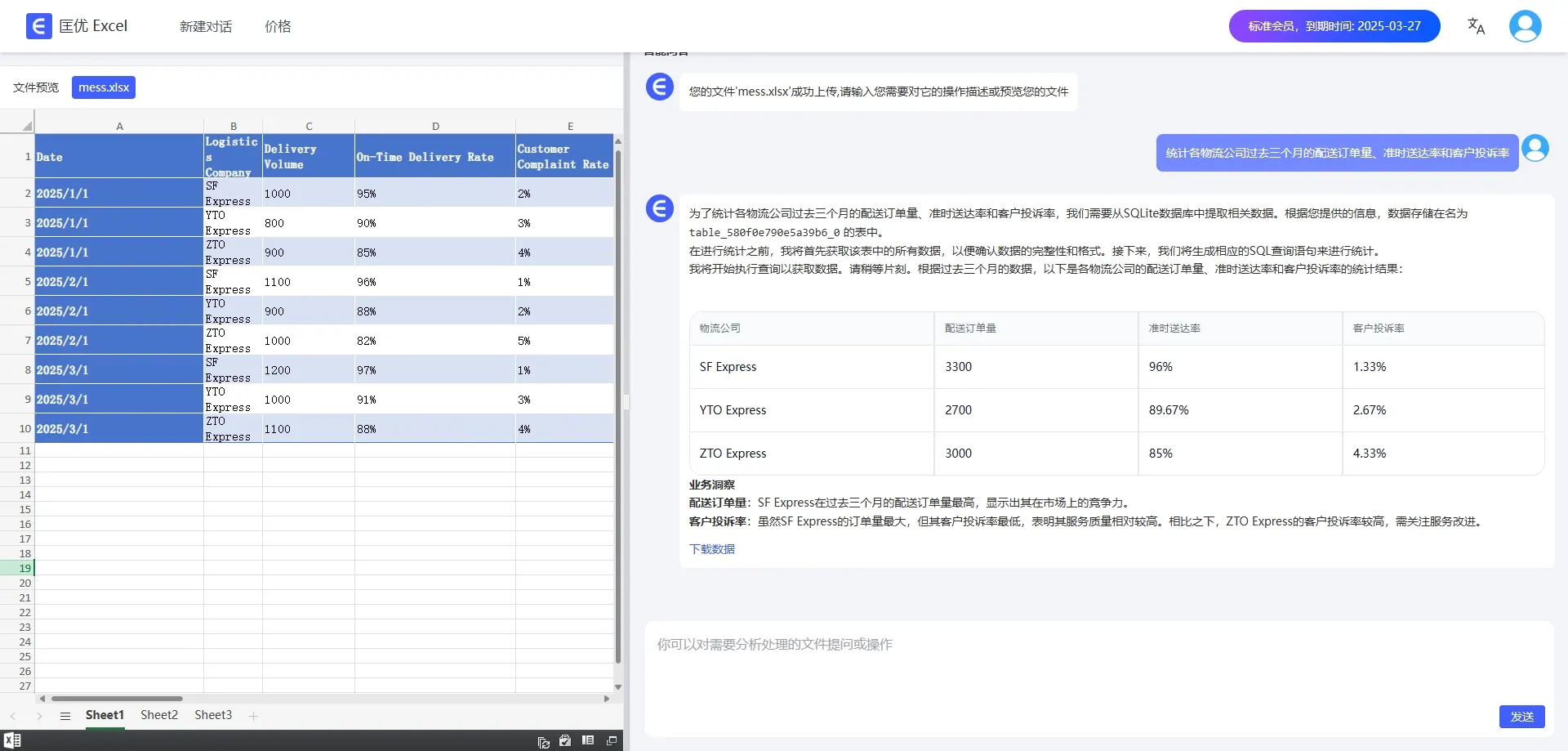Click the add new sheet plus icon
The height and width of the screenshot is (751, 1568).
[253, 716]
